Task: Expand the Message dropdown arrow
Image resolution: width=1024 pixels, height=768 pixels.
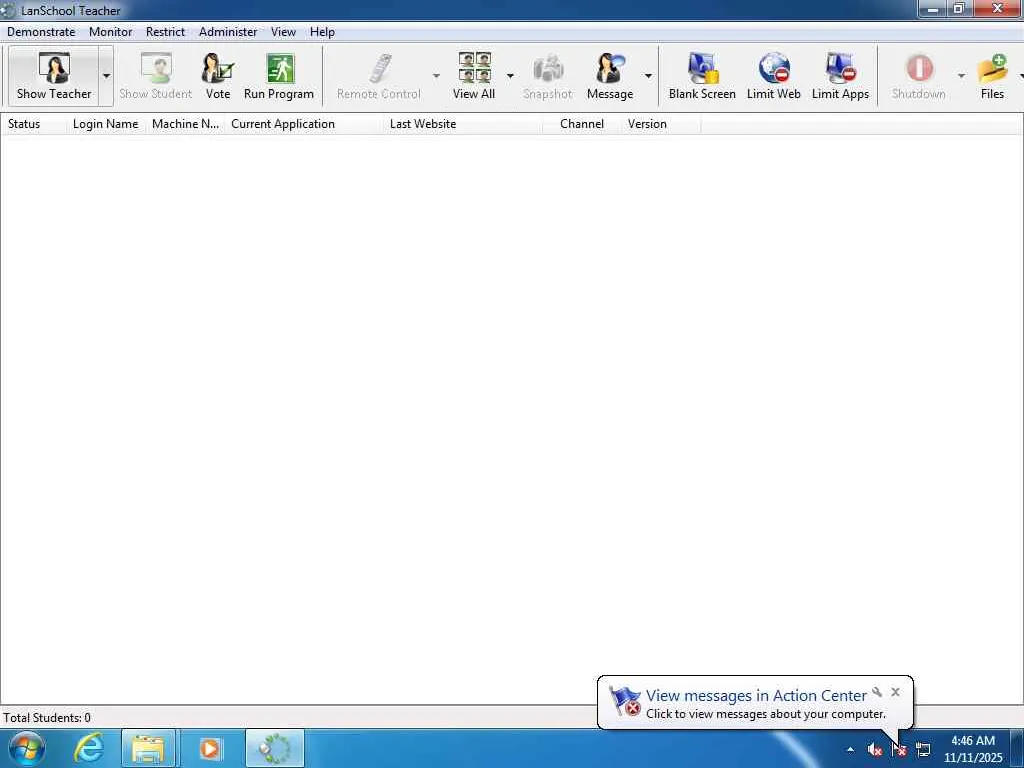Action: coord(648,76)
